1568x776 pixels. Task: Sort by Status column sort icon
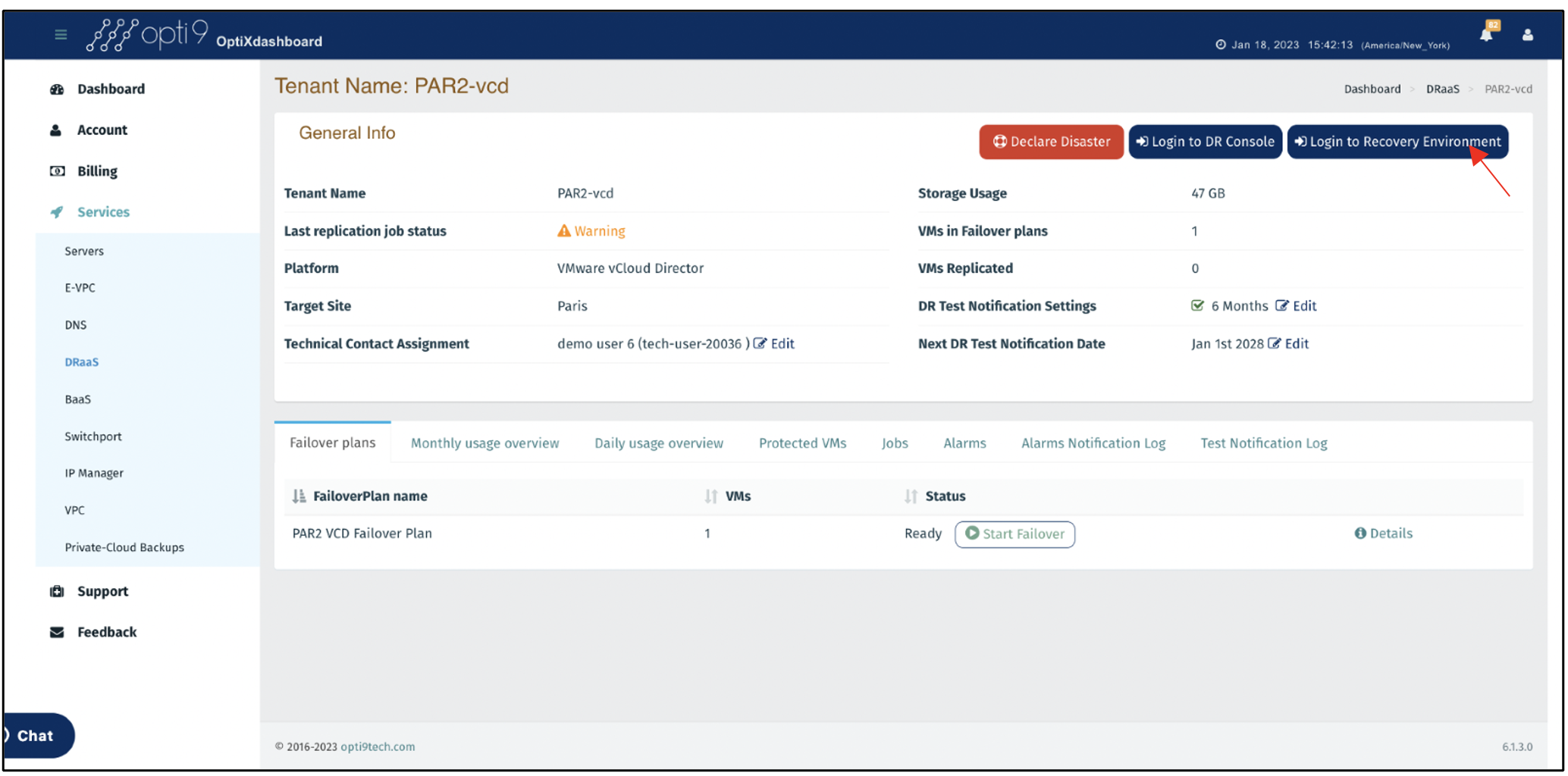(x=911, y=496)
